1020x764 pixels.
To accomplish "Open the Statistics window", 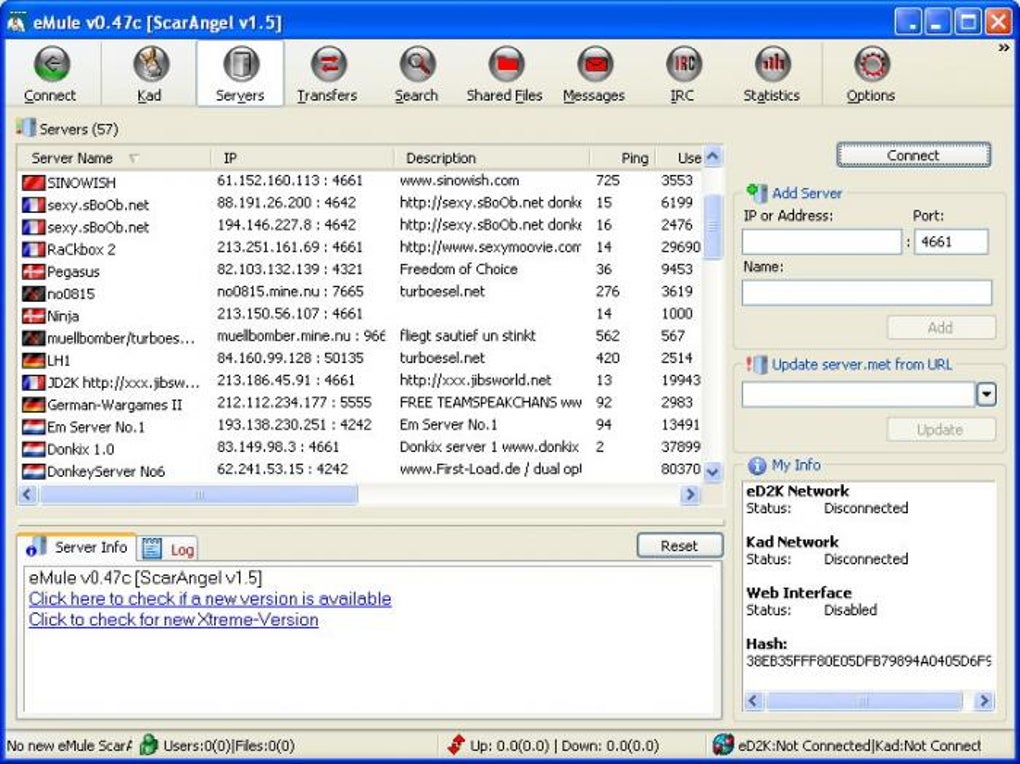I will pyautogui.click(x=771, y=75).
